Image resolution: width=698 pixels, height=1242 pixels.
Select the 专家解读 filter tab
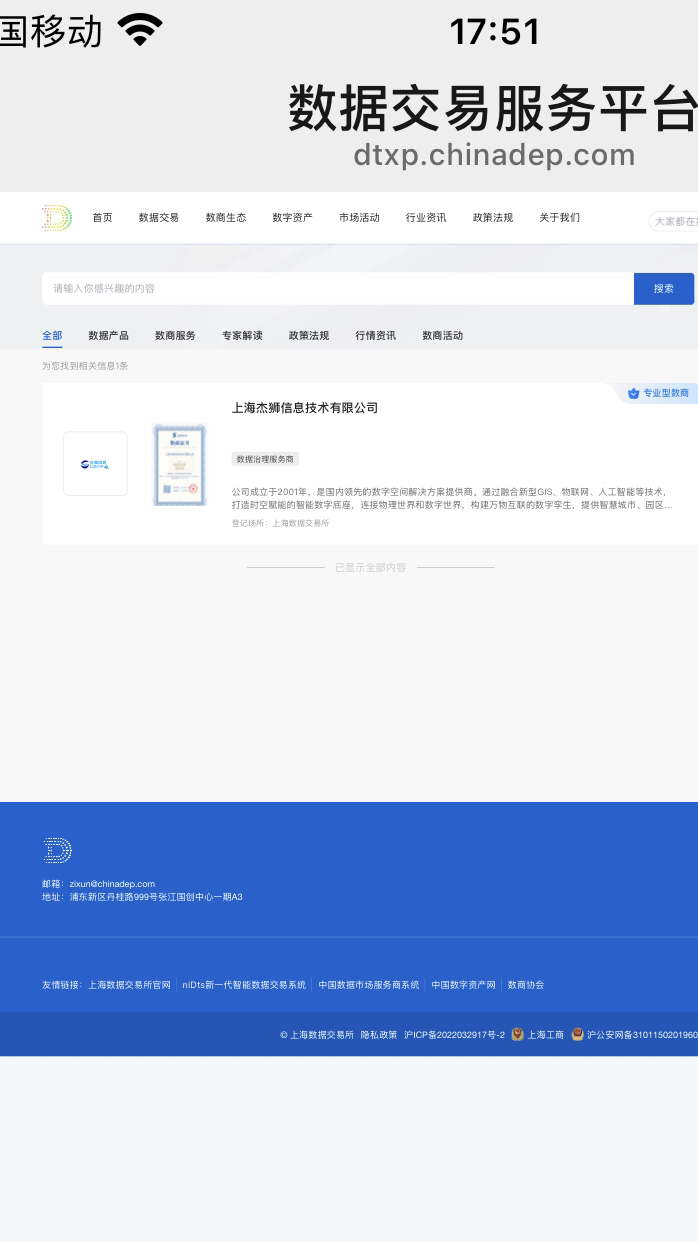(x=242, y=336)
